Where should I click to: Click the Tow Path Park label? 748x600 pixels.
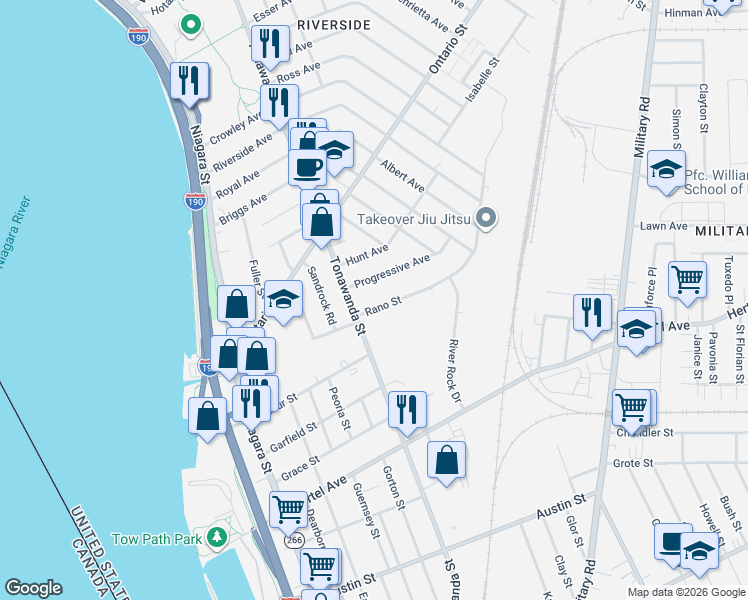click(x=157, y=539)
